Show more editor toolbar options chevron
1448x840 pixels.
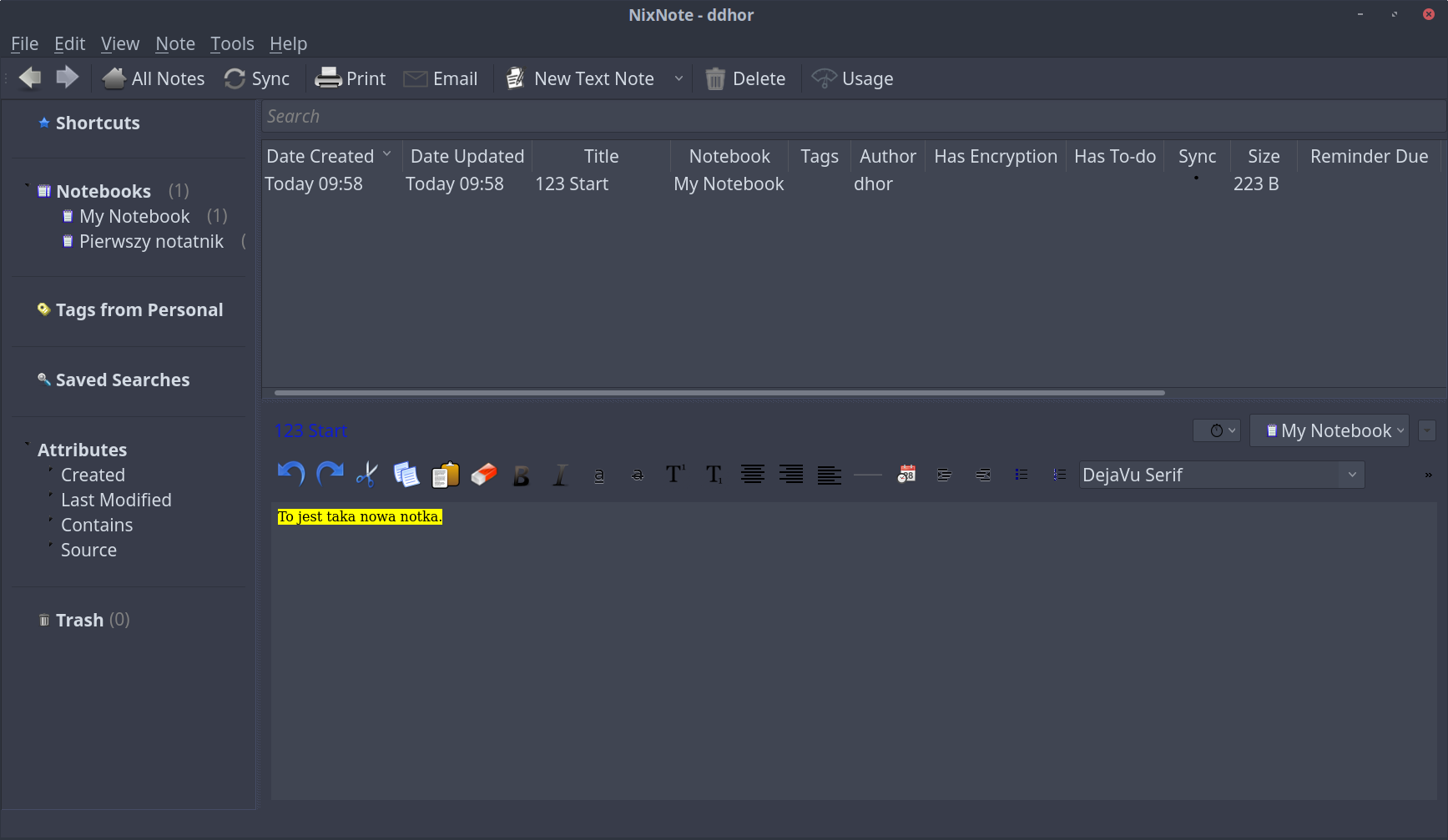tap(1428, 475)
